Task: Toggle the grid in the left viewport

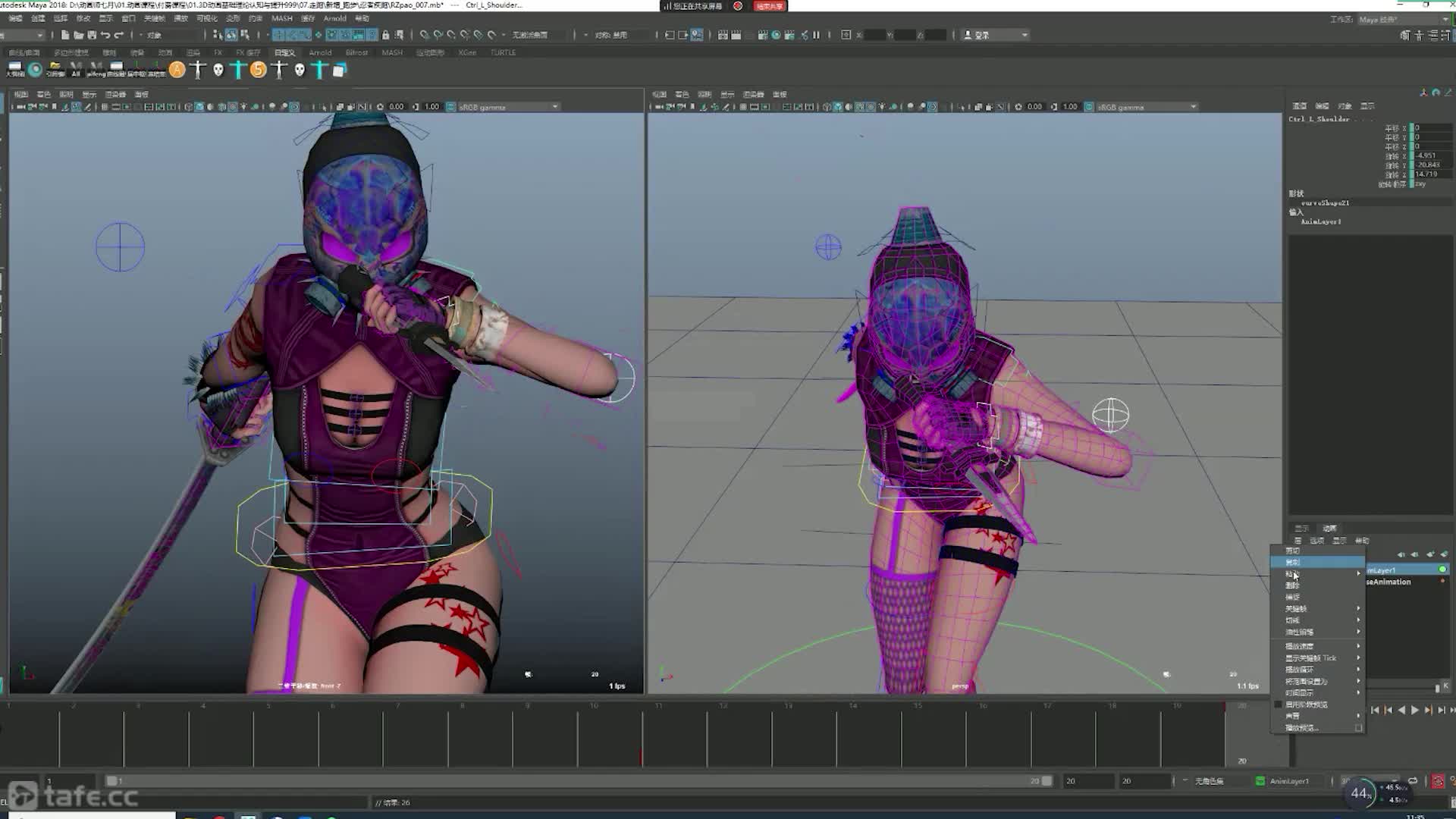Action: coord(105,107)
